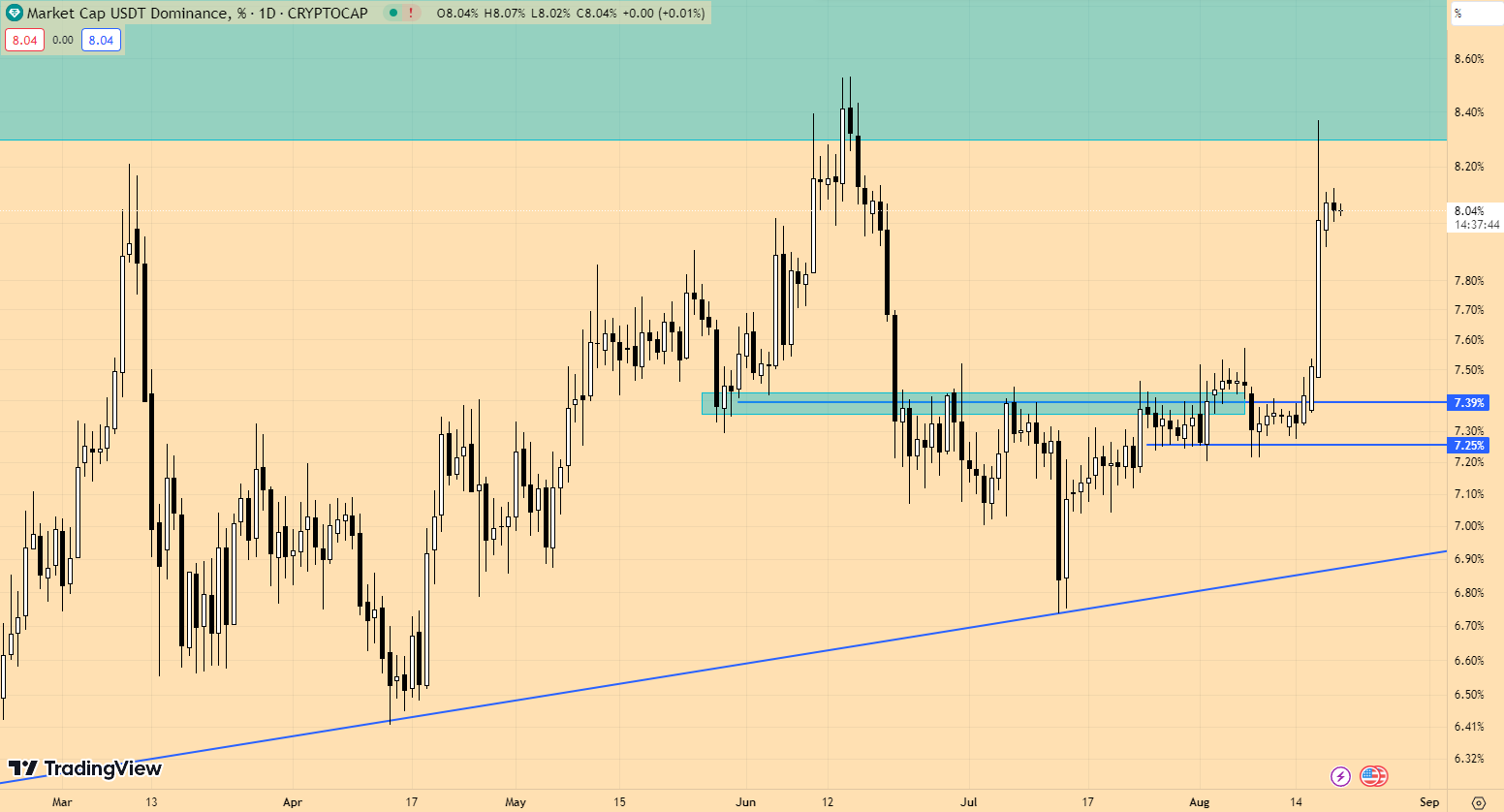Viewport: 1504px width, 812px height.
Task: Click the 8.40% price axis label
Action: pos(1469,112)
